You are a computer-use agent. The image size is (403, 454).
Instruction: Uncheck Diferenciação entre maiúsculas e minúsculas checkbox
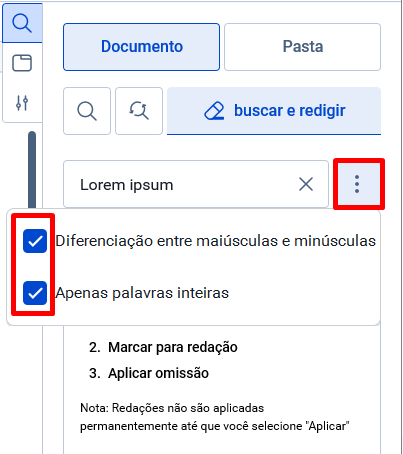(x=35, y=241)
